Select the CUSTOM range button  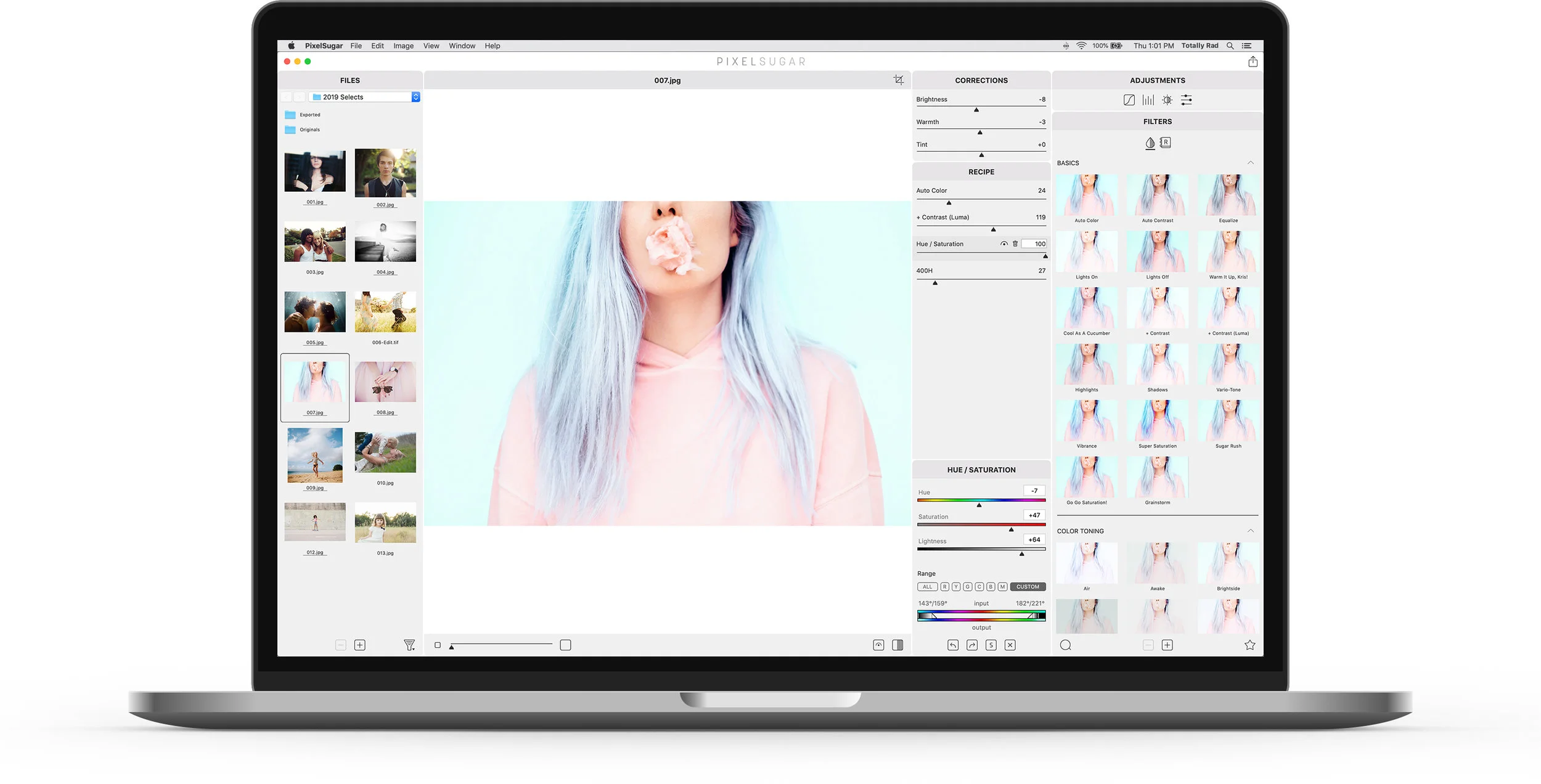(x=1028, y=587)
